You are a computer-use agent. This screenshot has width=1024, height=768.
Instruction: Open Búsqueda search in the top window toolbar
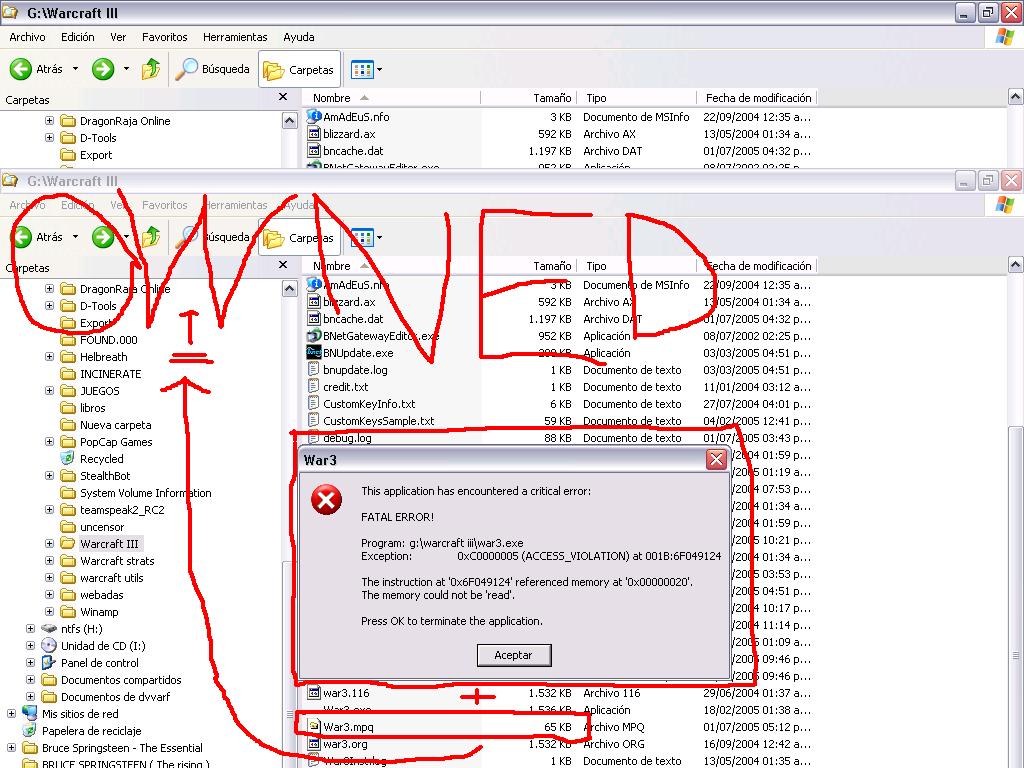pyautogui.click(x=213, y=69)
